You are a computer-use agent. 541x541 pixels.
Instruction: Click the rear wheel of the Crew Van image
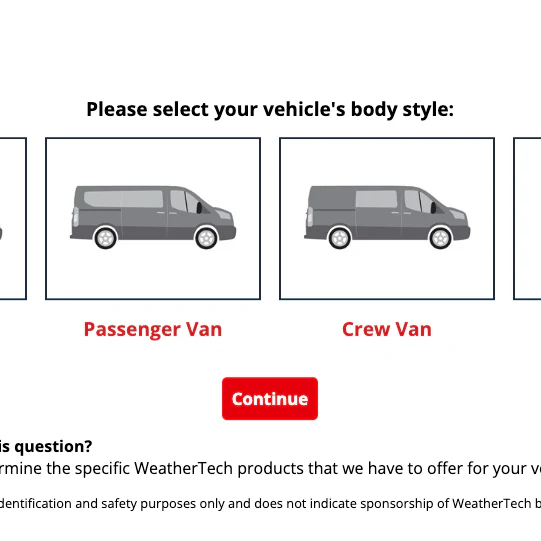[x=340, y=238]
